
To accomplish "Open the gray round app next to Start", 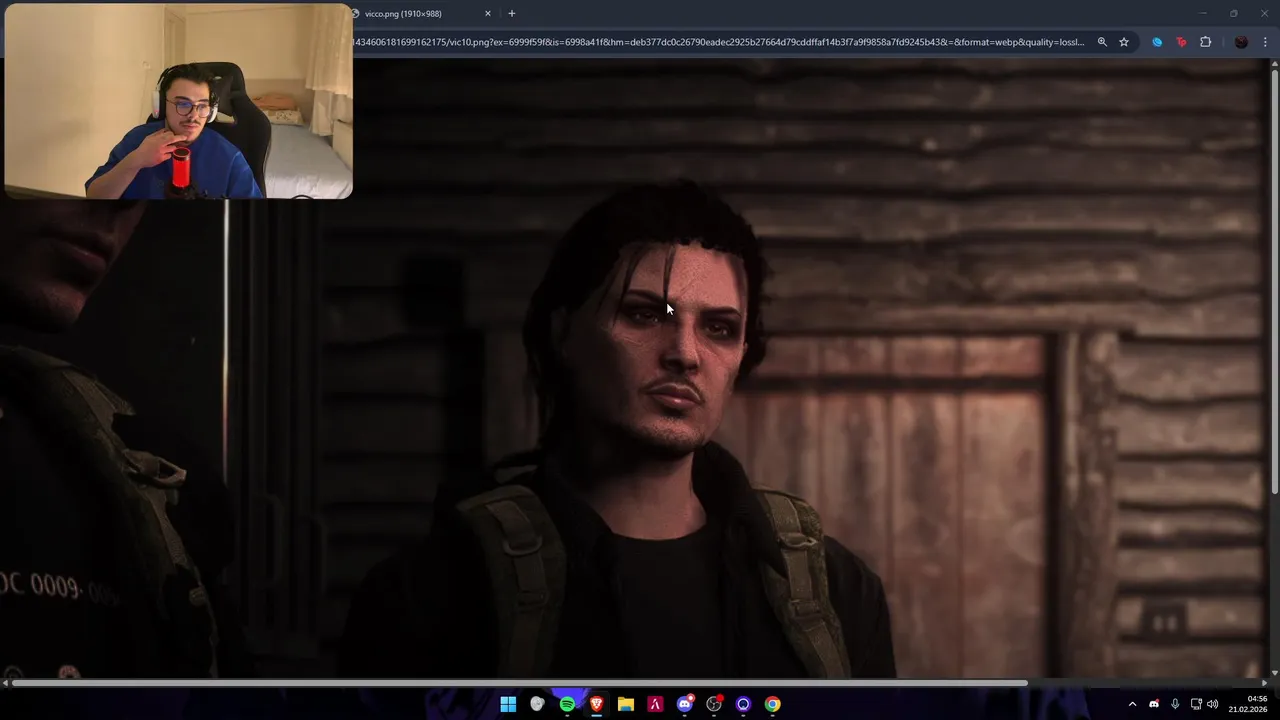I will [537, 704].
